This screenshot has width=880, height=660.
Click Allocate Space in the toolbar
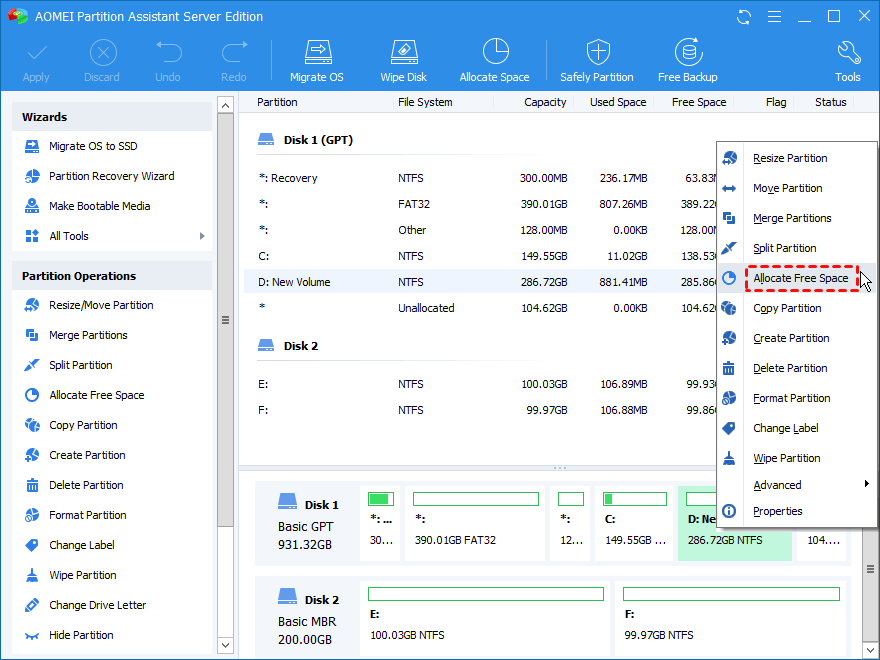pyautogui.click(x=494, y=60)
